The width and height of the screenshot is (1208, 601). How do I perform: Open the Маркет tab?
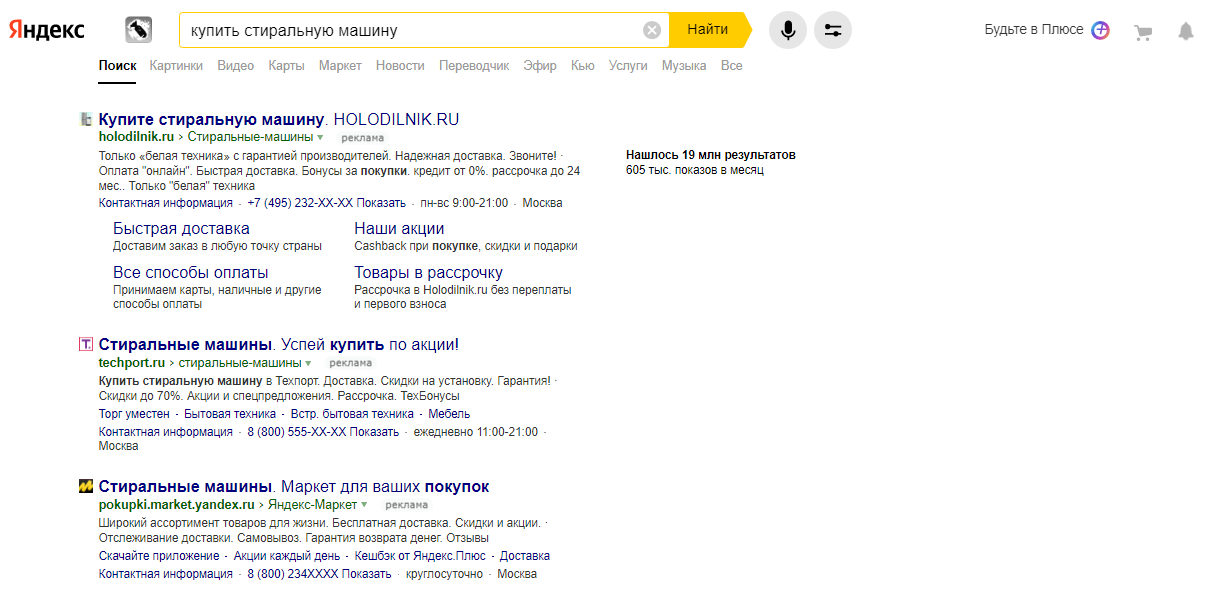click(340, 66)
